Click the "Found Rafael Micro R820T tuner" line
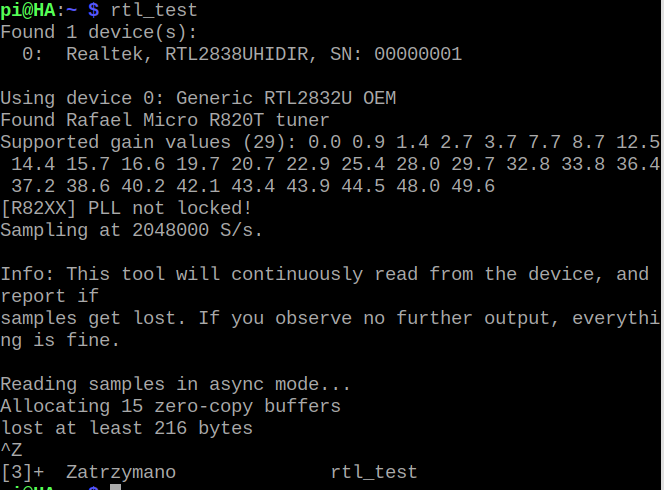 (163, 120)
